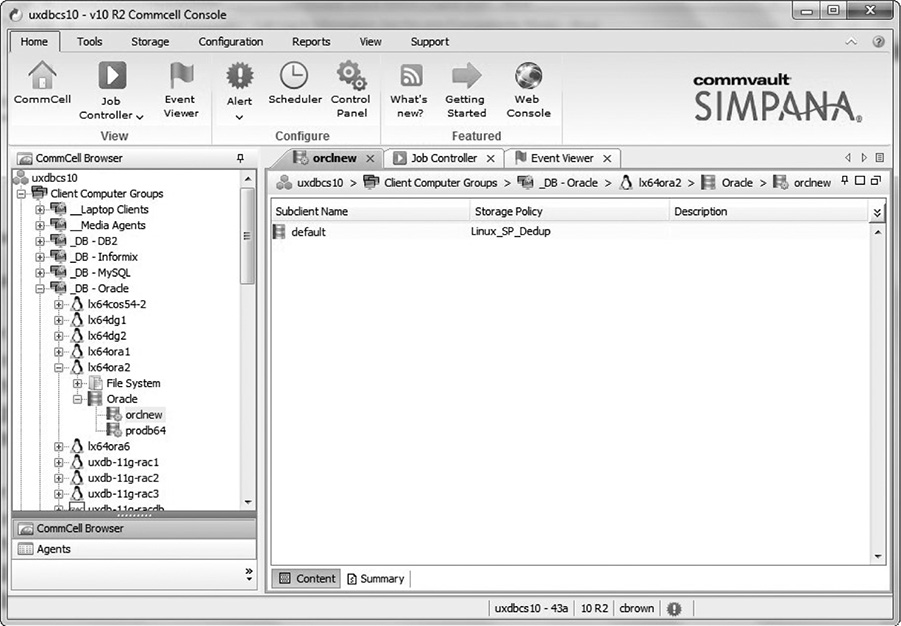
Task: Switch to the Job Controller tab
Action: click(x=444, y=158)
